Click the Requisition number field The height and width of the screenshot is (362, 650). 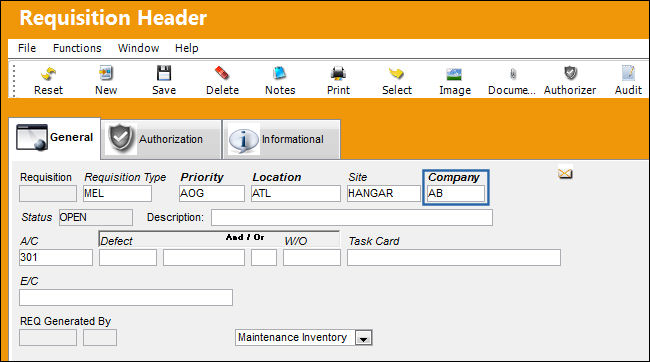coord(48,194)
